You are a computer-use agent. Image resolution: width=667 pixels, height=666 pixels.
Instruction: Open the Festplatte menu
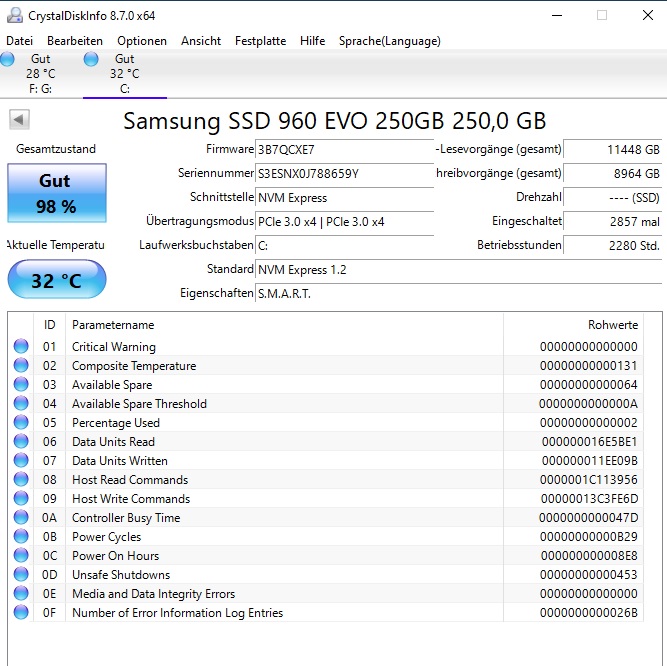coord(260,41)
